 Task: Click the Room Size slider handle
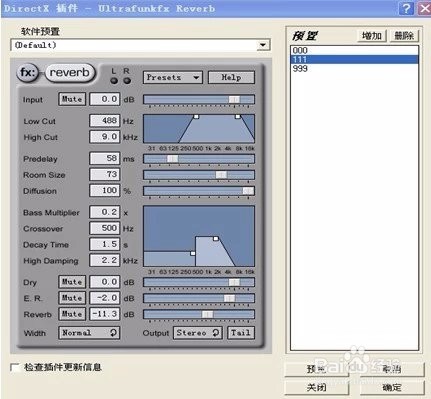(x=221, y=175)
